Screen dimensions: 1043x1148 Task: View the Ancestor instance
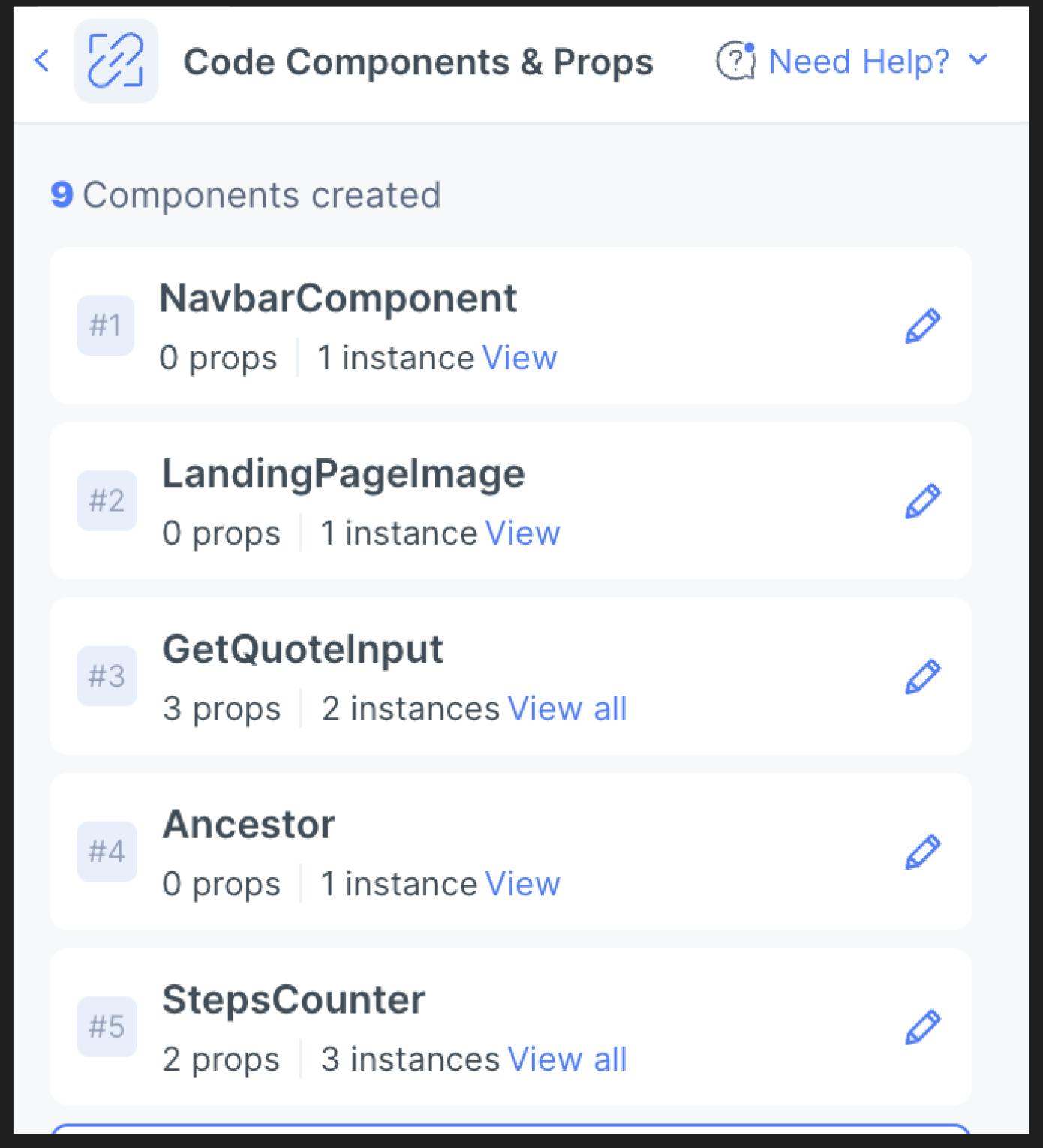click(523, 885)
